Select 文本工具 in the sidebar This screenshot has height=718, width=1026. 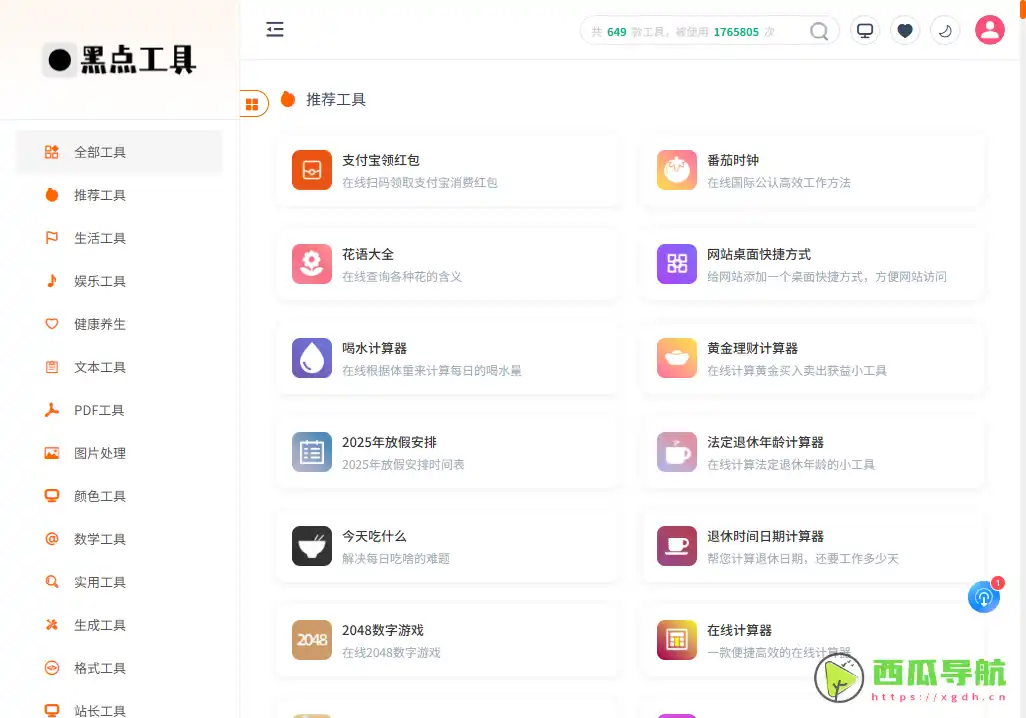(x=119, y=367)
